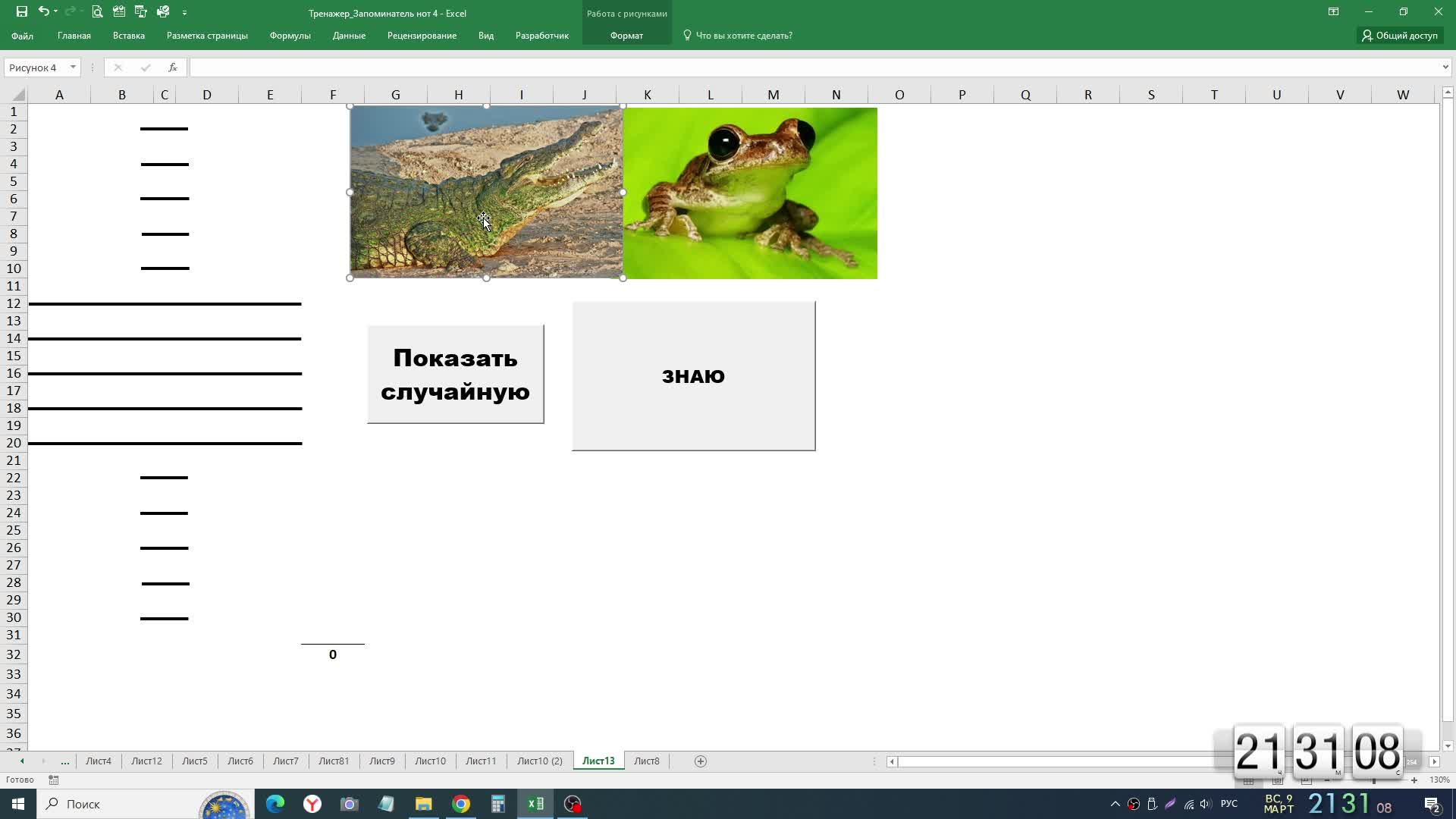Viewport: 1456px width, 819px height.
Task: Click the Save icon in quick access toolbar
Action: point(21,11)
